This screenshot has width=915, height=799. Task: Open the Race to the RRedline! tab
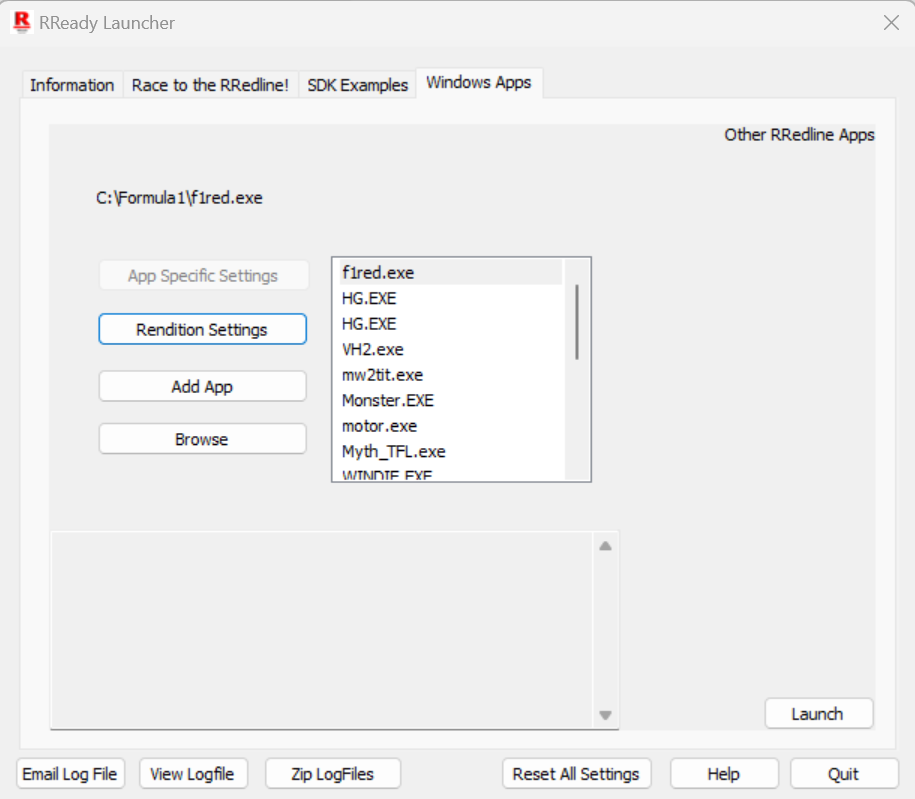coord(210,85)
